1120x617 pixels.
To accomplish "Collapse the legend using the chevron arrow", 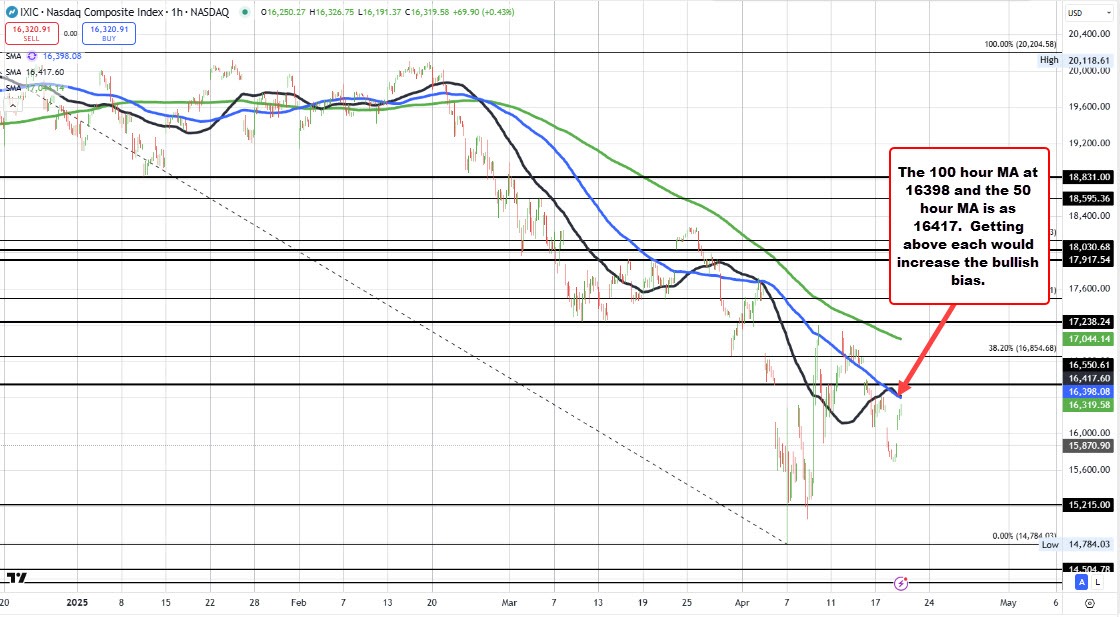I will click(12, 106).
